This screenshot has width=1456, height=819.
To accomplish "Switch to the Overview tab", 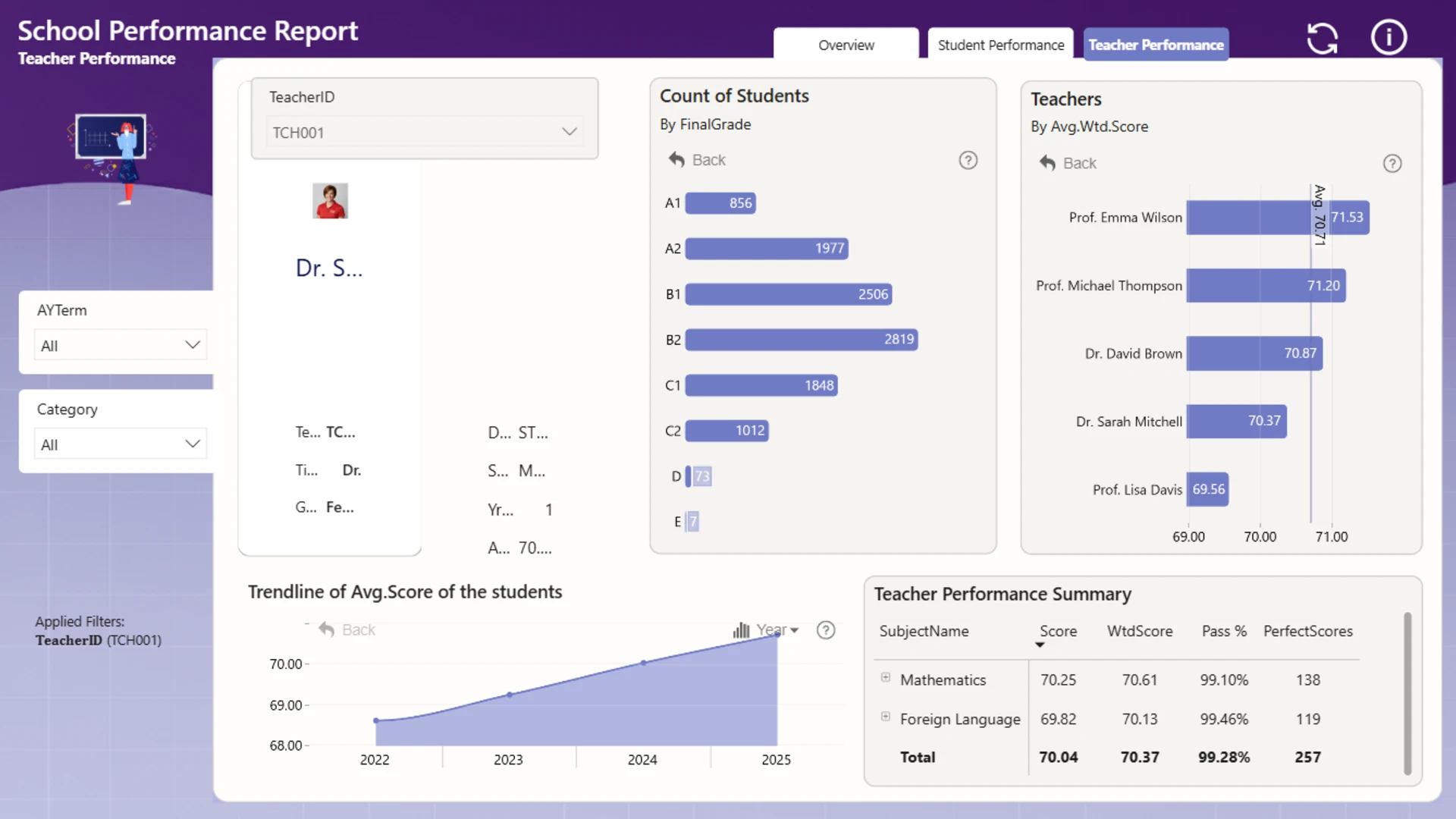I will pos(846,45).
